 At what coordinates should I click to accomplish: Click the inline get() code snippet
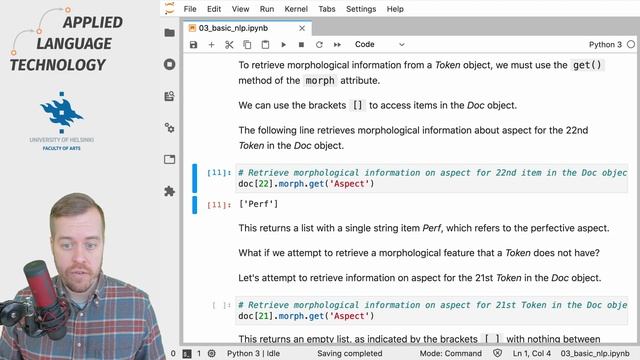[x=587, y=65]
